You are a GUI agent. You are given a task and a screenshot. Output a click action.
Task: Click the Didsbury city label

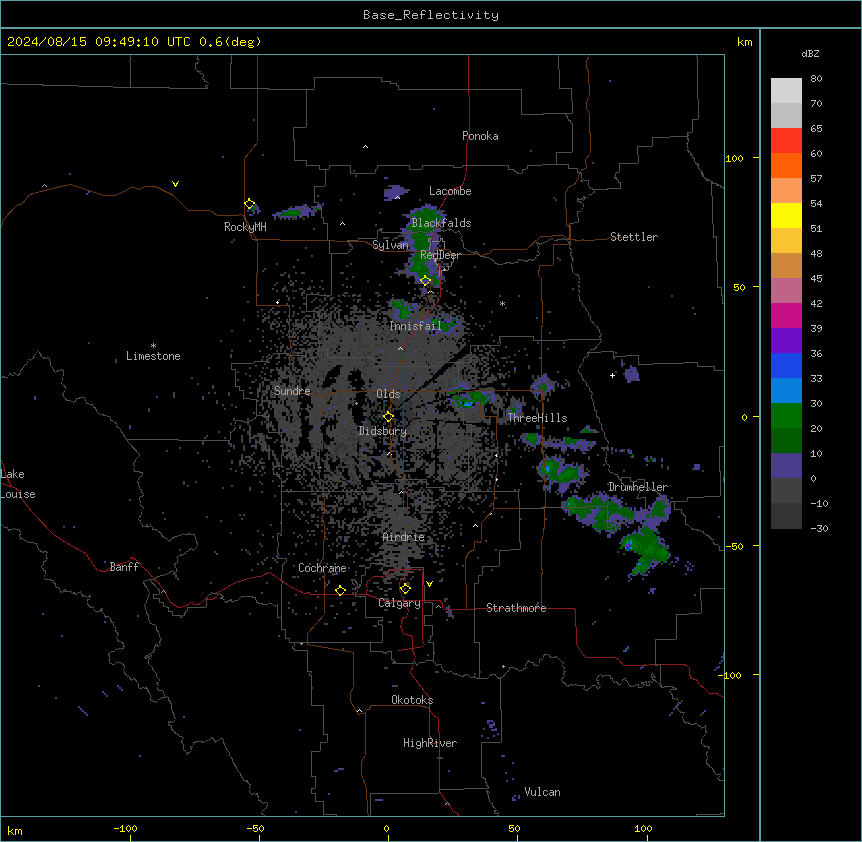click(383, 431)
